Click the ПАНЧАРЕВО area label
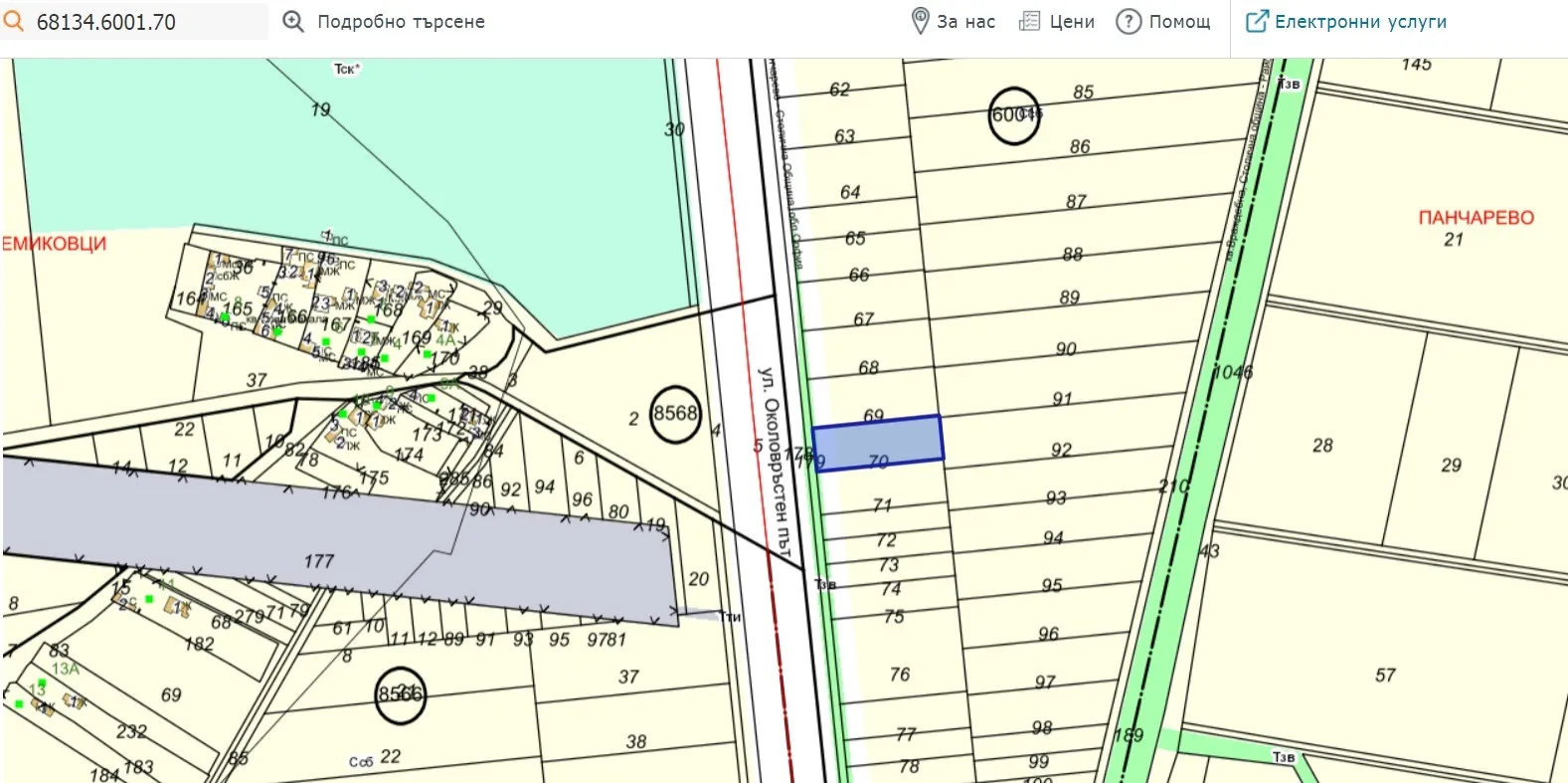The image size is (1568, 783). pyautogui.click(x=1476, y=218)
